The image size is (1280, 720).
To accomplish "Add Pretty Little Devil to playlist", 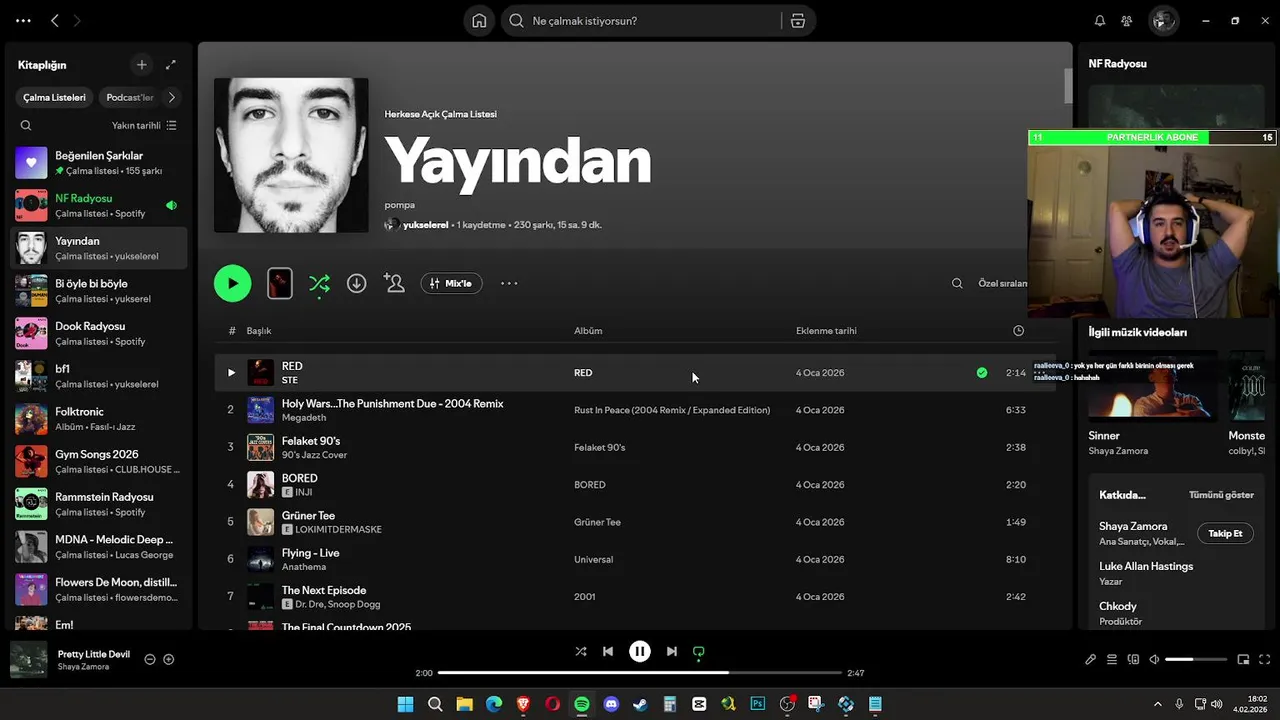I will (169, 659).
